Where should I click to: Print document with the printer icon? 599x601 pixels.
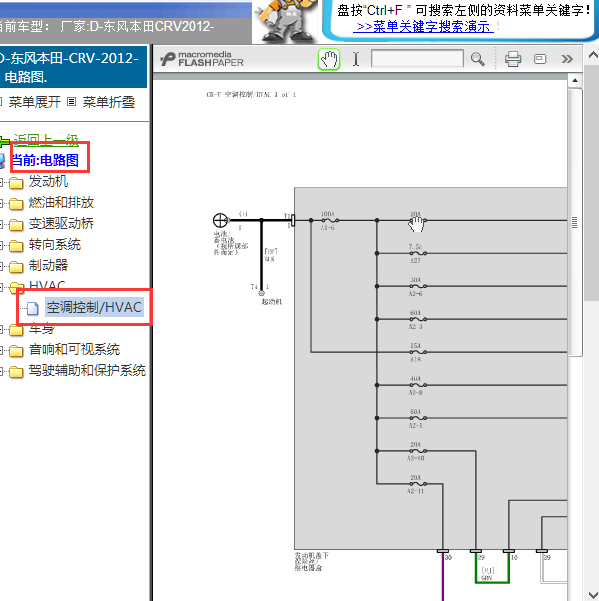coord(513,59)
